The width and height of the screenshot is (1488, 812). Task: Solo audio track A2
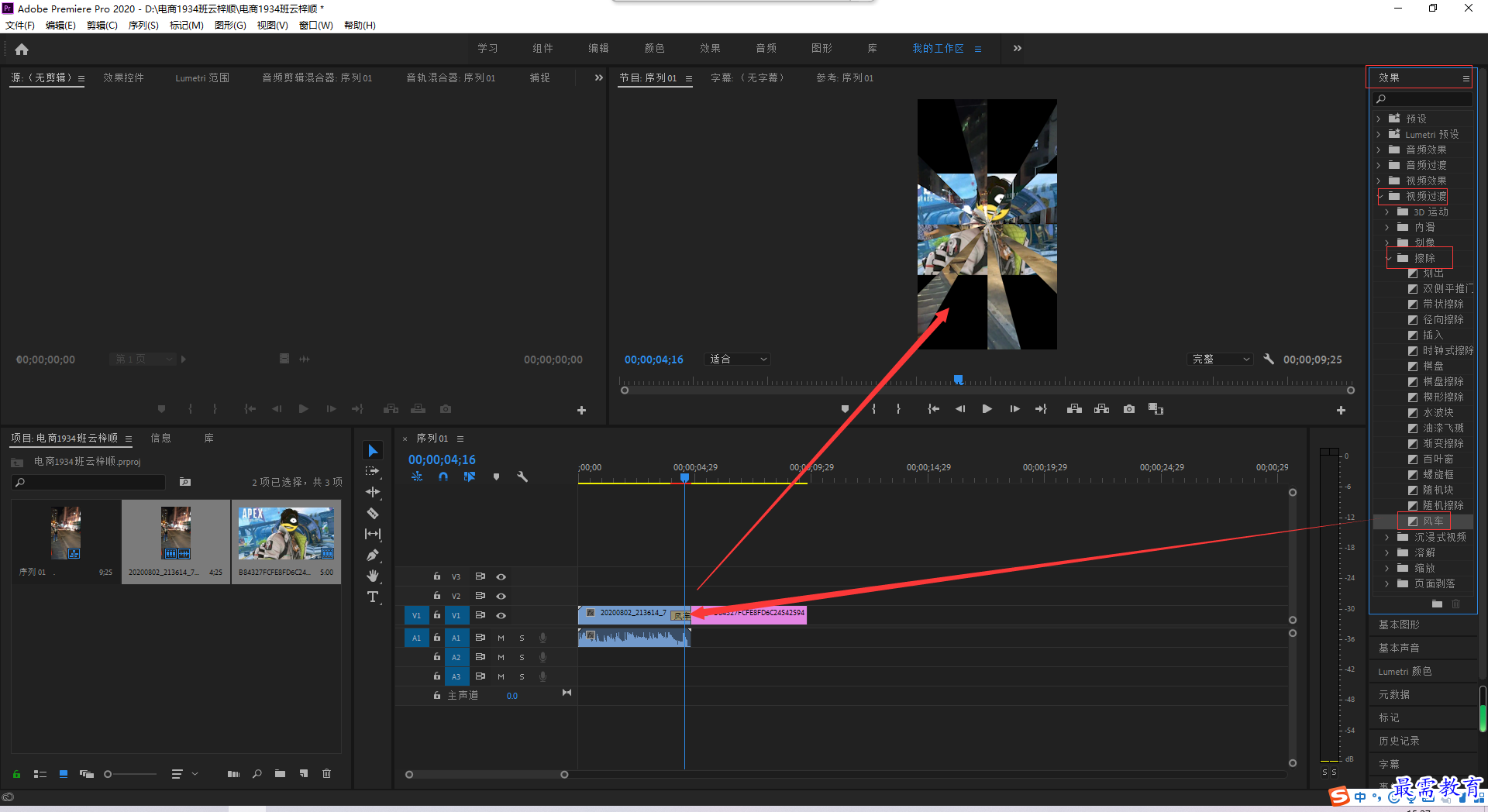coord(522,657)
